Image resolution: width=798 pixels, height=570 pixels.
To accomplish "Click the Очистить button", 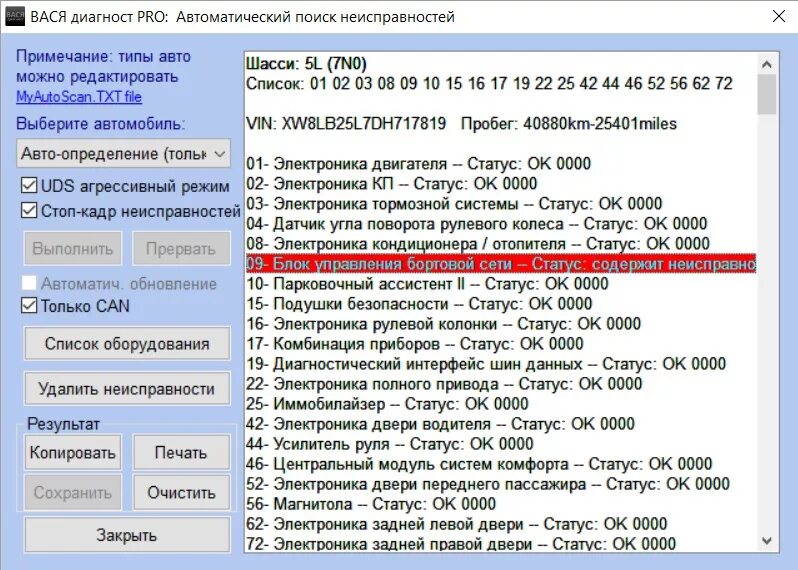I will [x=181, y=492].
